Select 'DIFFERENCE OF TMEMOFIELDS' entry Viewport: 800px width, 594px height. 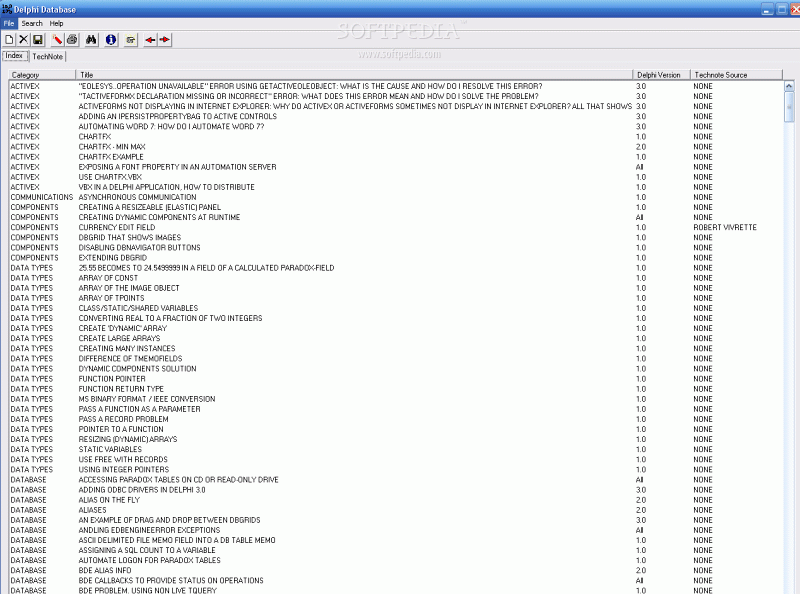(x=396, y=359)
